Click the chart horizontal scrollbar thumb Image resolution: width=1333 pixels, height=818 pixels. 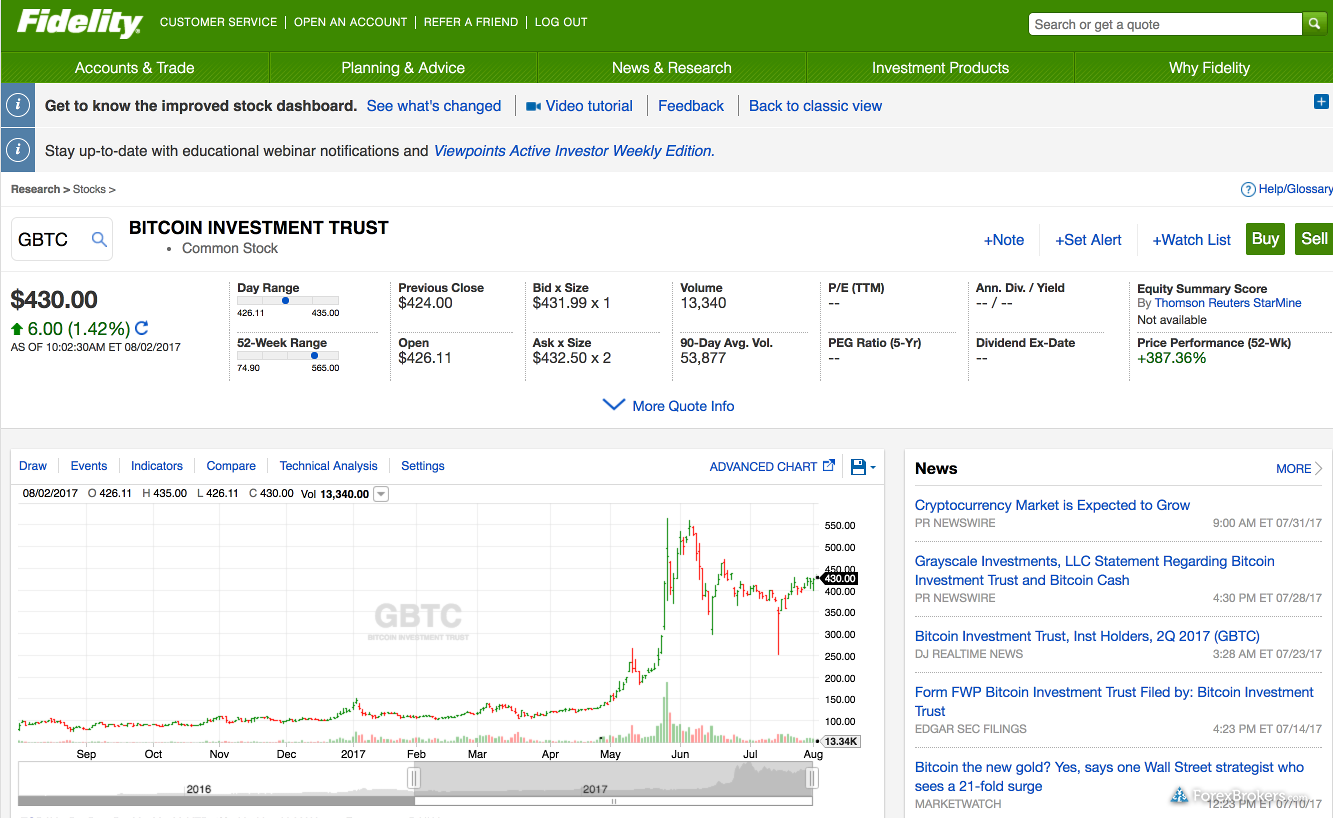tap(614, 801)
